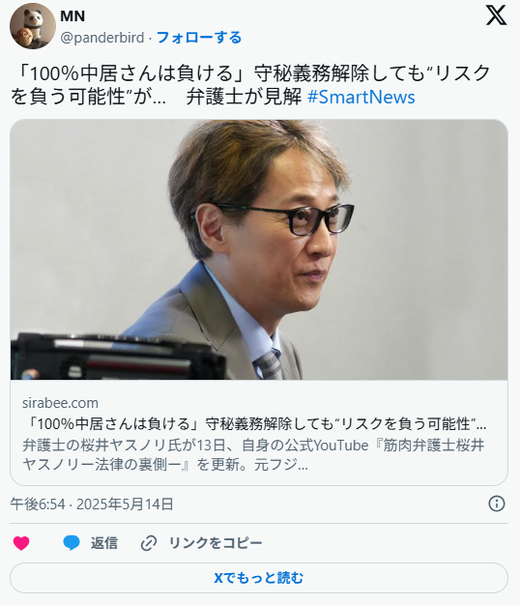520x605 pixels.
Task: Click the blue reply speech bubble icon
Action: [x=71, y=543]
